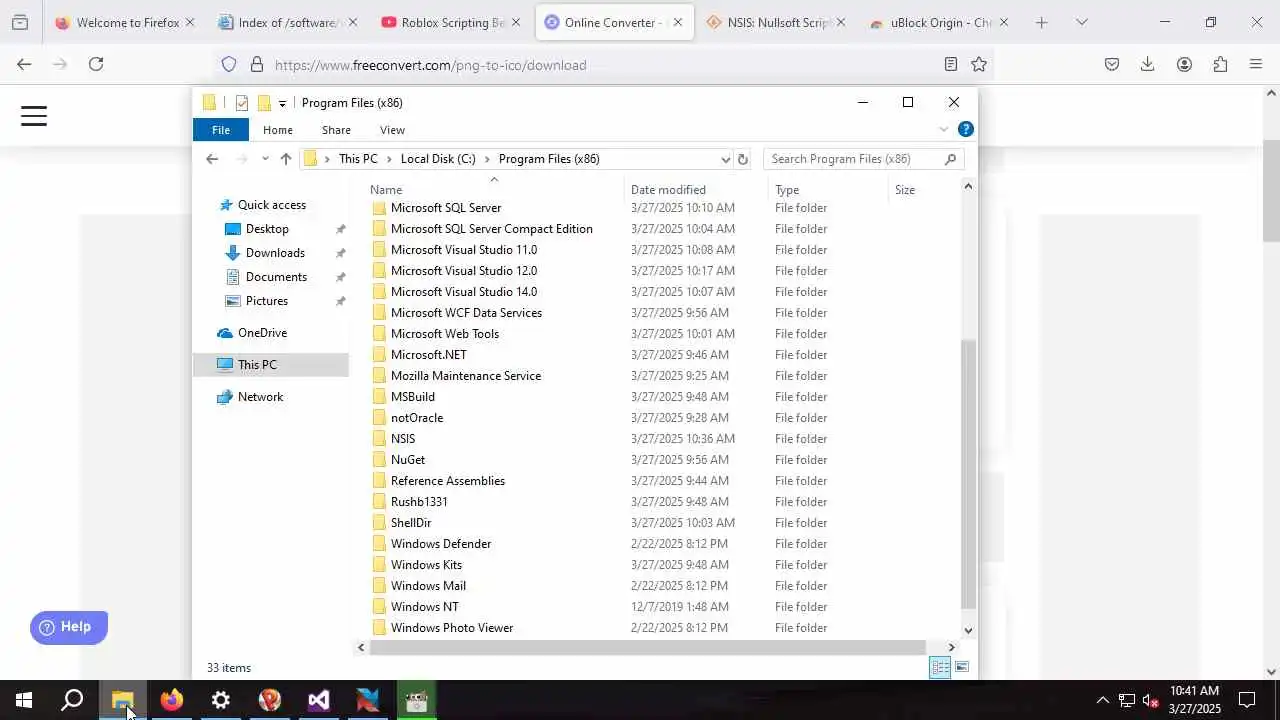Viewport: 1280px width, 720px height.
Task: Click the Firefox shield tracking protection icon
Action: [x=229, y=64]
